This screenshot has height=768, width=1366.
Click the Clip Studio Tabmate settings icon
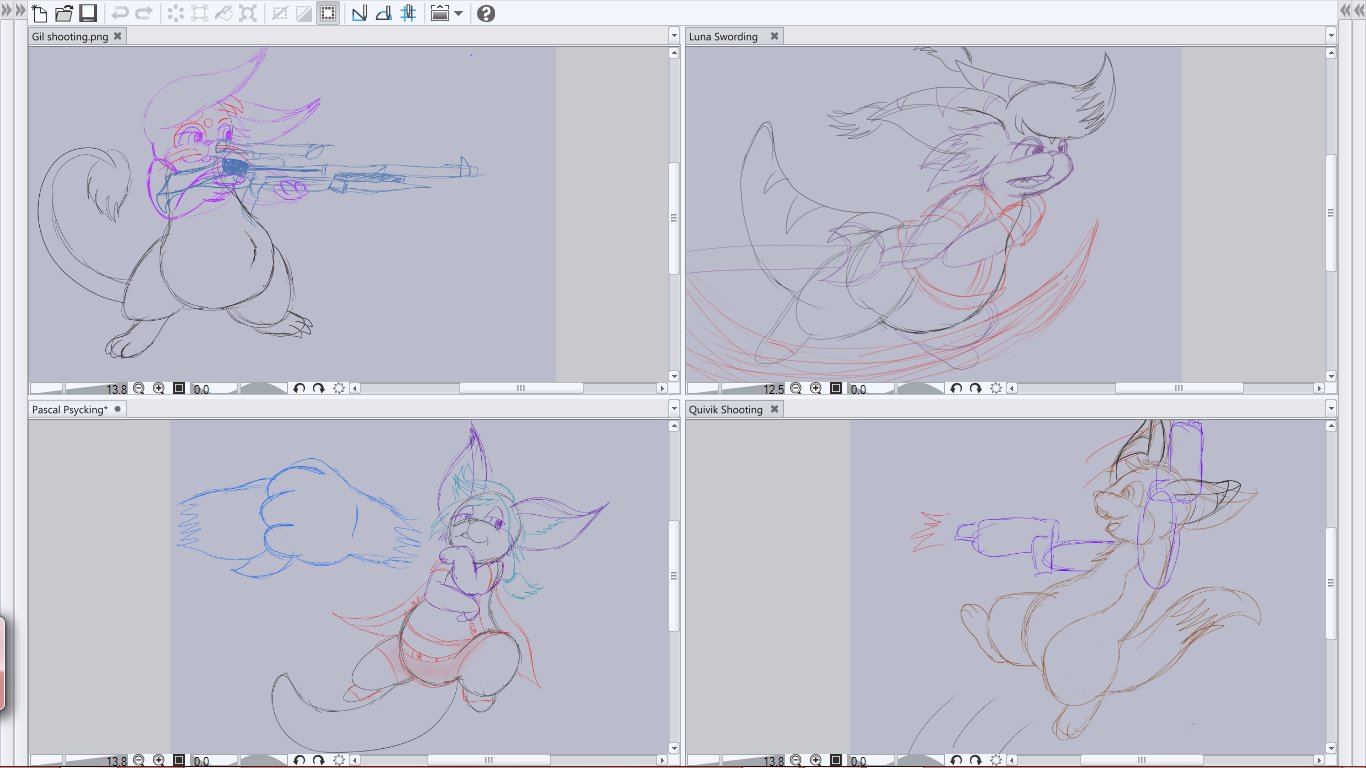(440, 13)
